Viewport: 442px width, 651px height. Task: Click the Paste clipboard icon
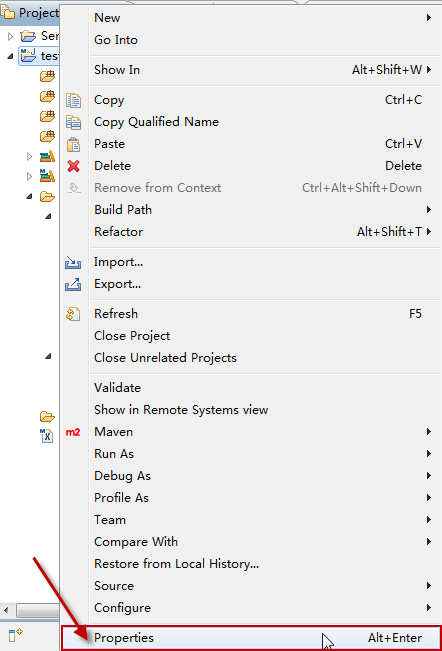[73, 144]
